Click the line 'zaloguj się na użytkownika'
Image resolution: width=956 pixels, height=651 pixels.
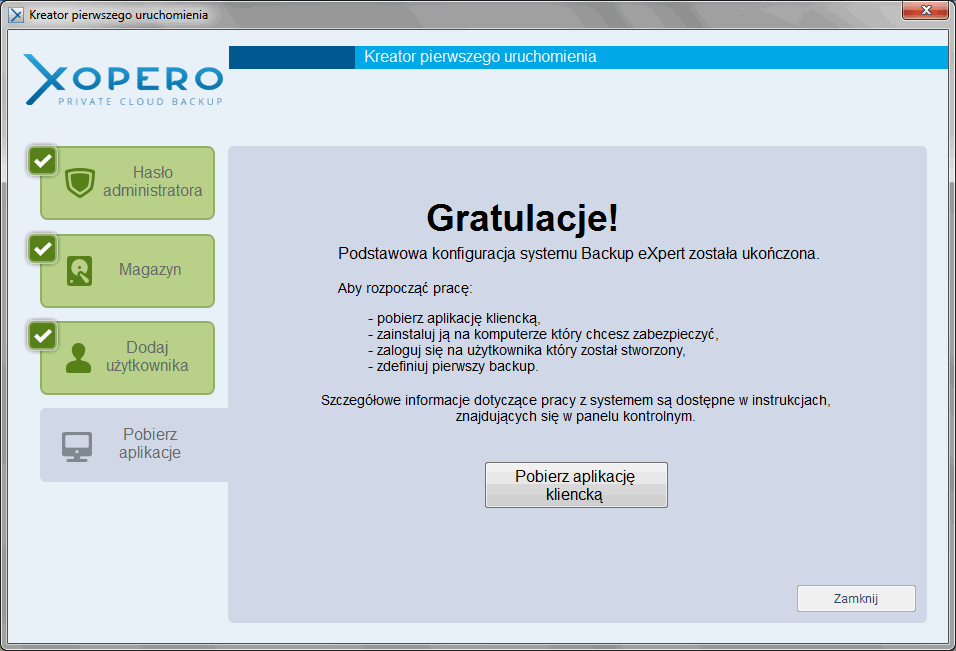pyautogui.click(x=527, y=350)
